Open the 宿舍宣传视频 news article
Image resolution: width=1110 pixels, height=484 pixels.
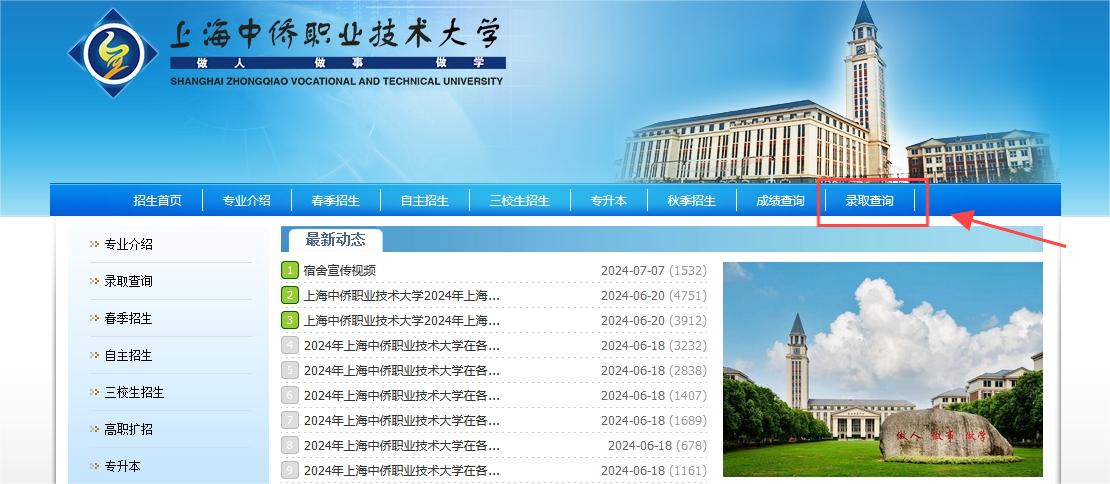(340, 270)
